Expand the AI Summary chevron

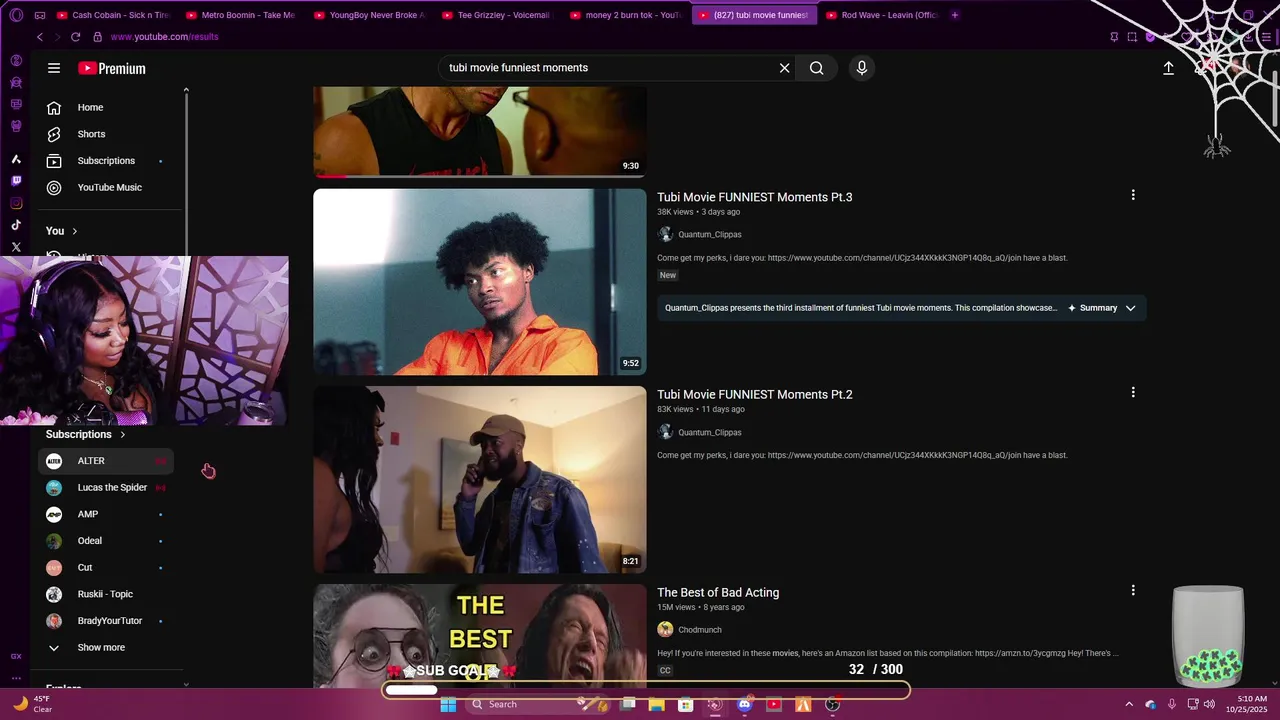(1130, 308)
